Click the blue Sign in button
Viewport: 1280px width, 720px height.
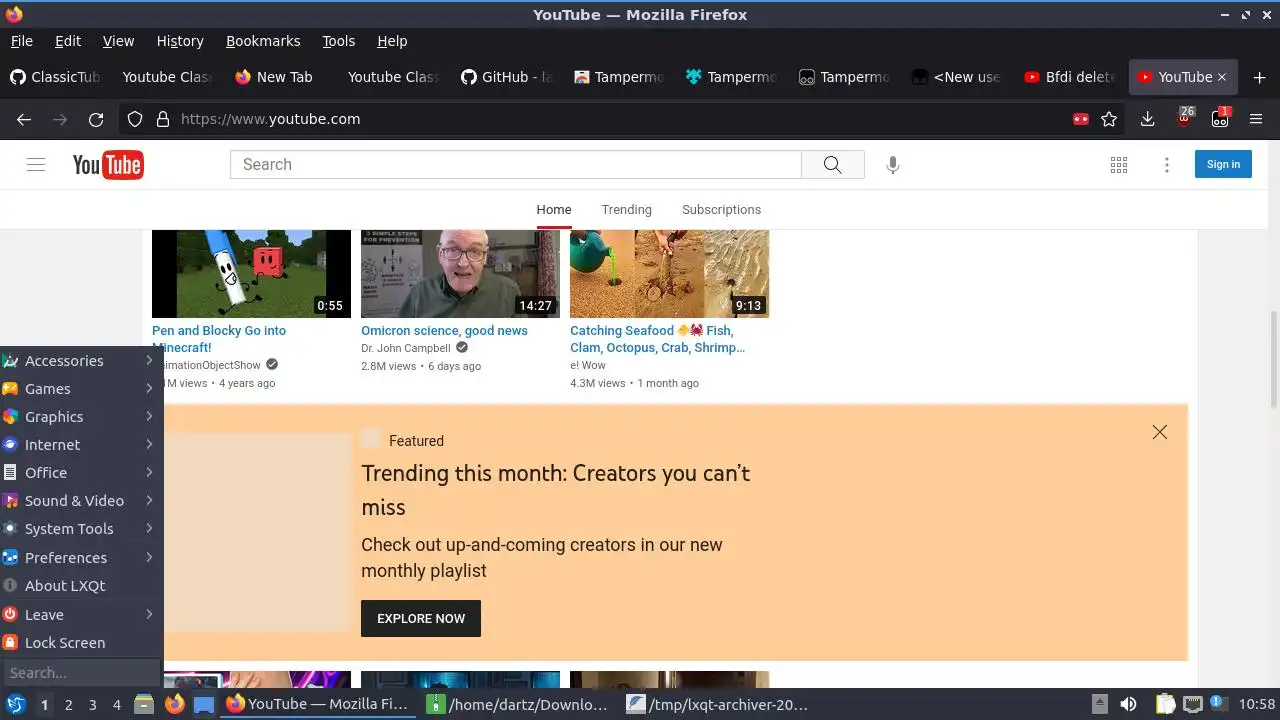click(x=1223, y=165)
